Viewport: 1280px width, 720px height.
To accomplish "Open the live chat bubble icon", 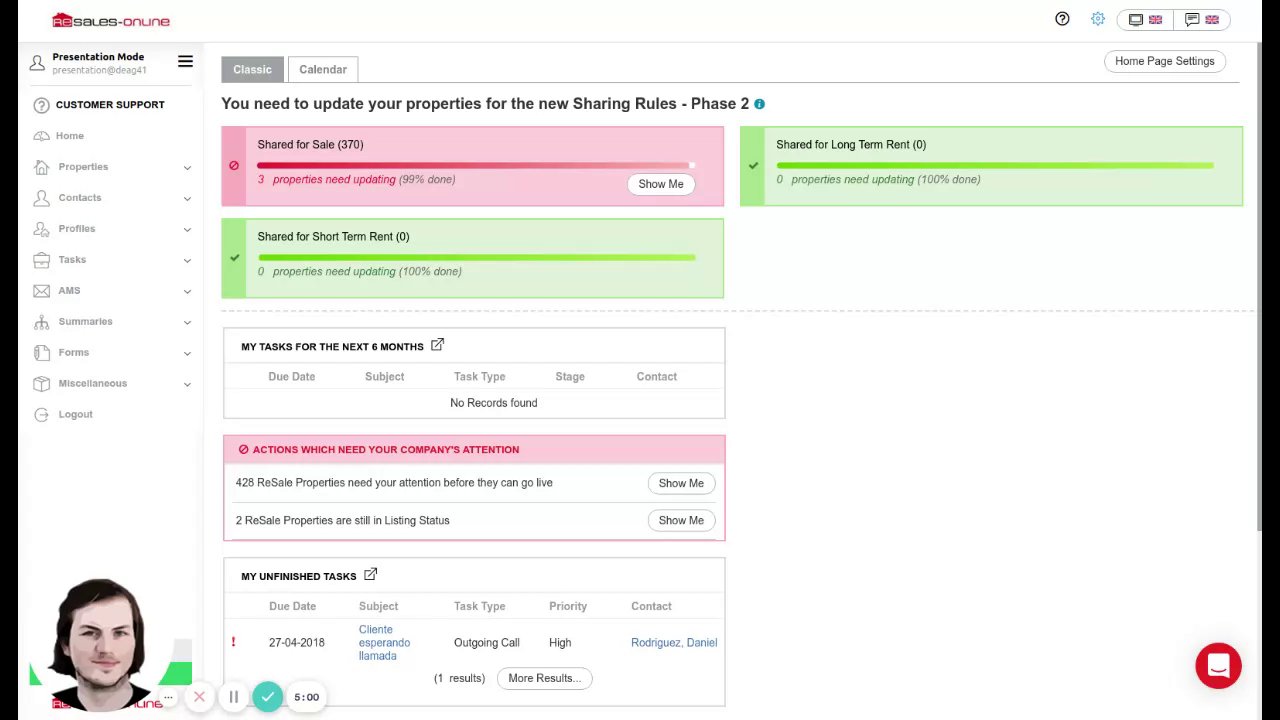I will click(1218, 666).
